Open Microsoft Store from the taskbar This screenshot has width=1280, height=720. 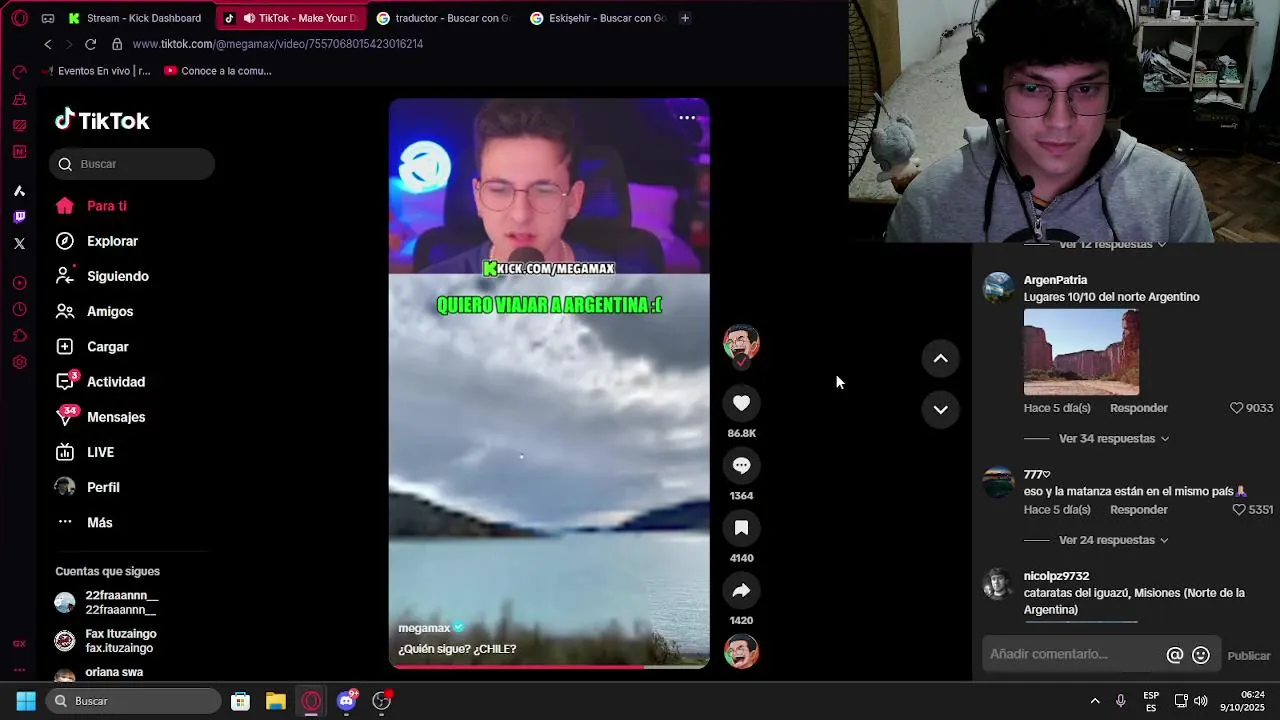click(240, 701)
